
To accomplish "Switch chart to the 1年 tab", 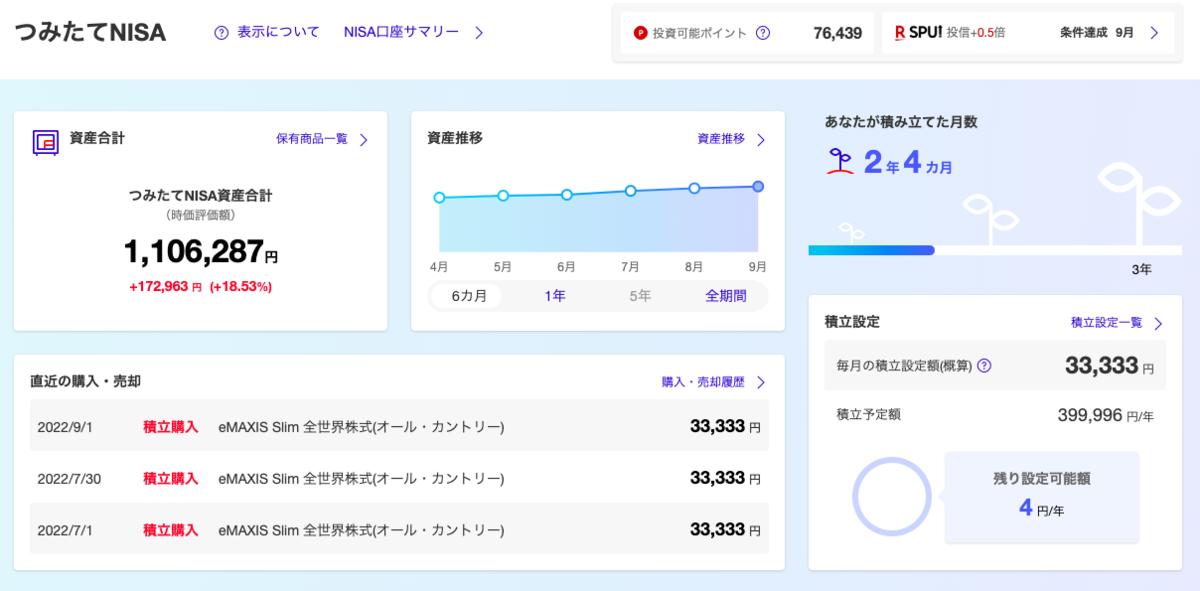I will click(555, 296).
